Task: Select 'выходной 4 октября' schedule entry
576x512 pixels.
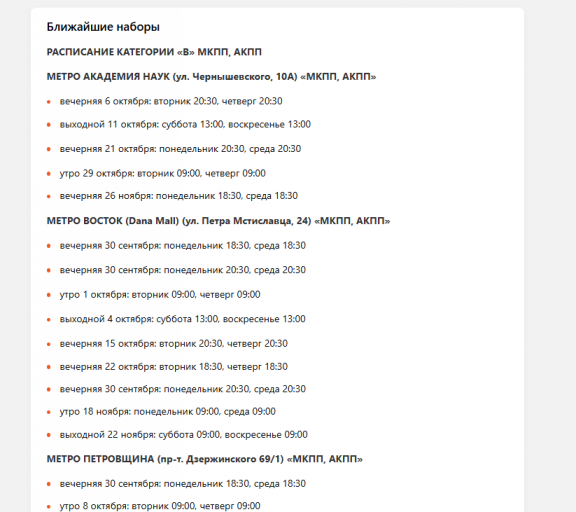Action: [183, 319]
